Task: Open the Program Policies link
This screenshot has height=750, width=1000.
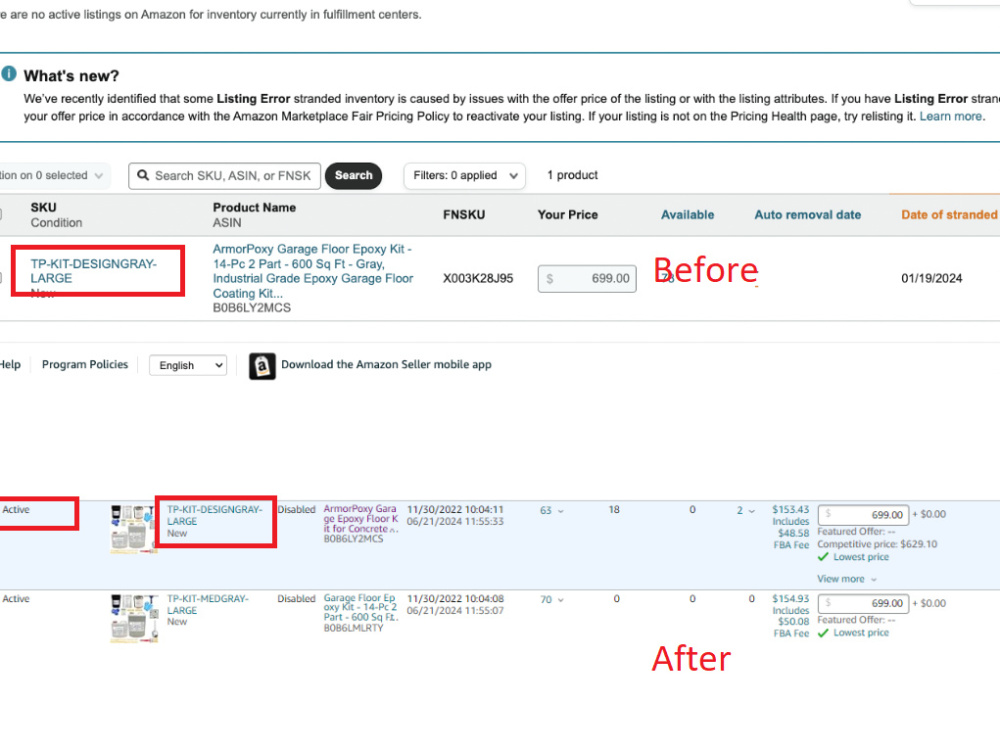Action: click(x=85, y=364)
